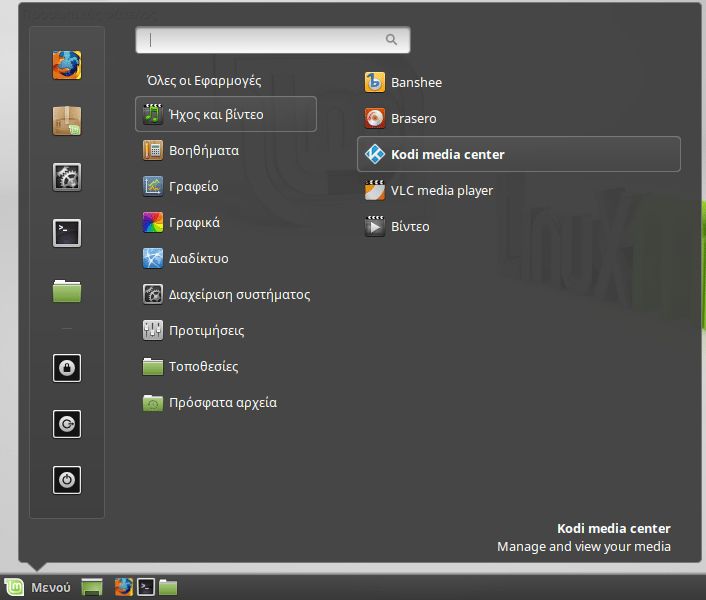Click the Τοποθεσίες folder icon

coord(153,366)
